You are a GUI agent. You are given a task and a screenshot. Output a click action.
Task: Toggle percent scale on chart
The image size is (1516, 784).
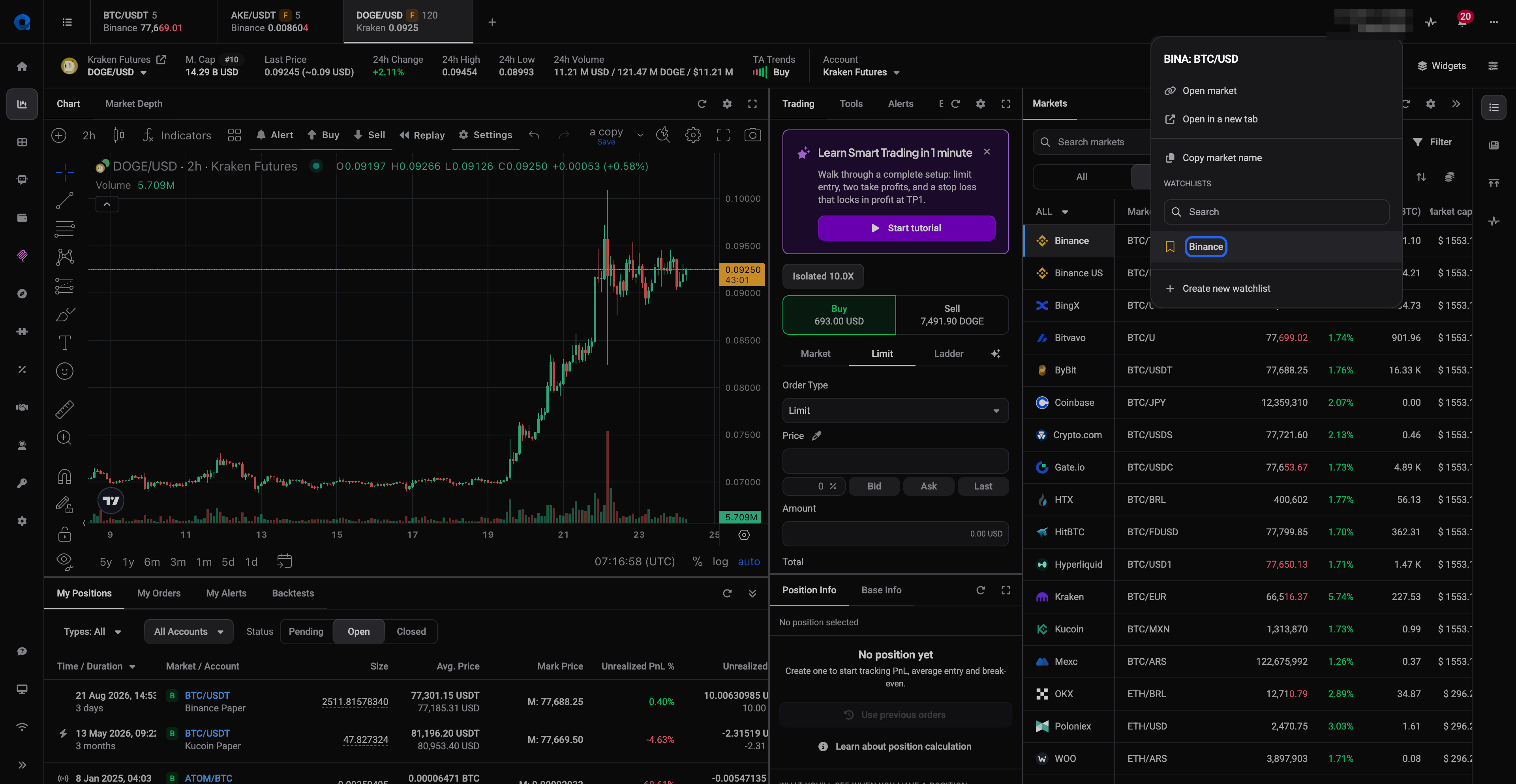click(697, 561)
